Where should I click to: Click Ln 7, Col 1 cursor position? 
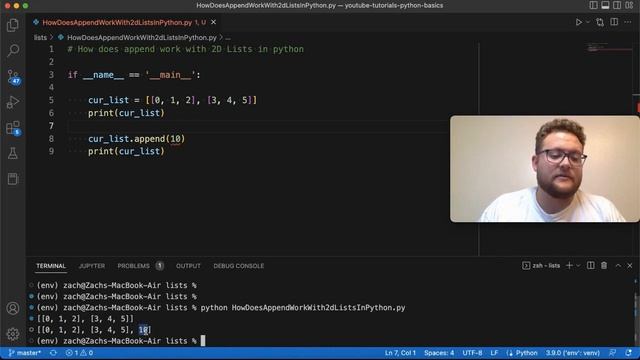coord(400,353)
